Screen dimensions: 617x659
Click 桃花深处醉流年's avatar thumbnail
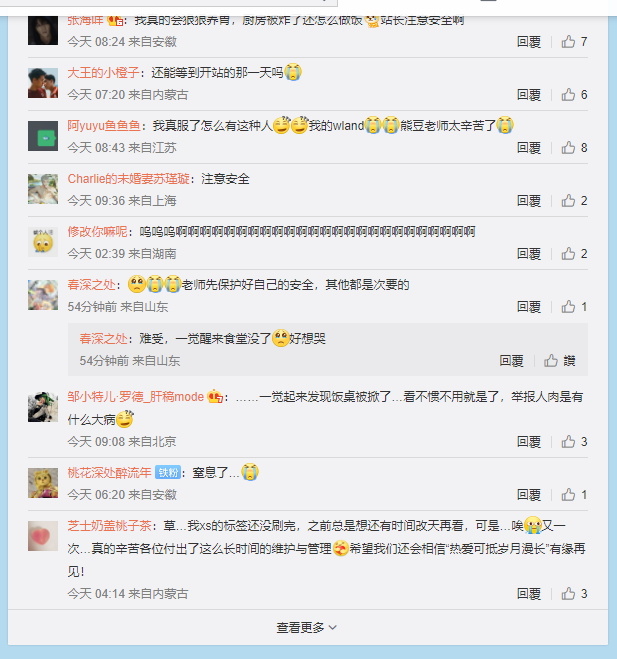tap(43, 483)
